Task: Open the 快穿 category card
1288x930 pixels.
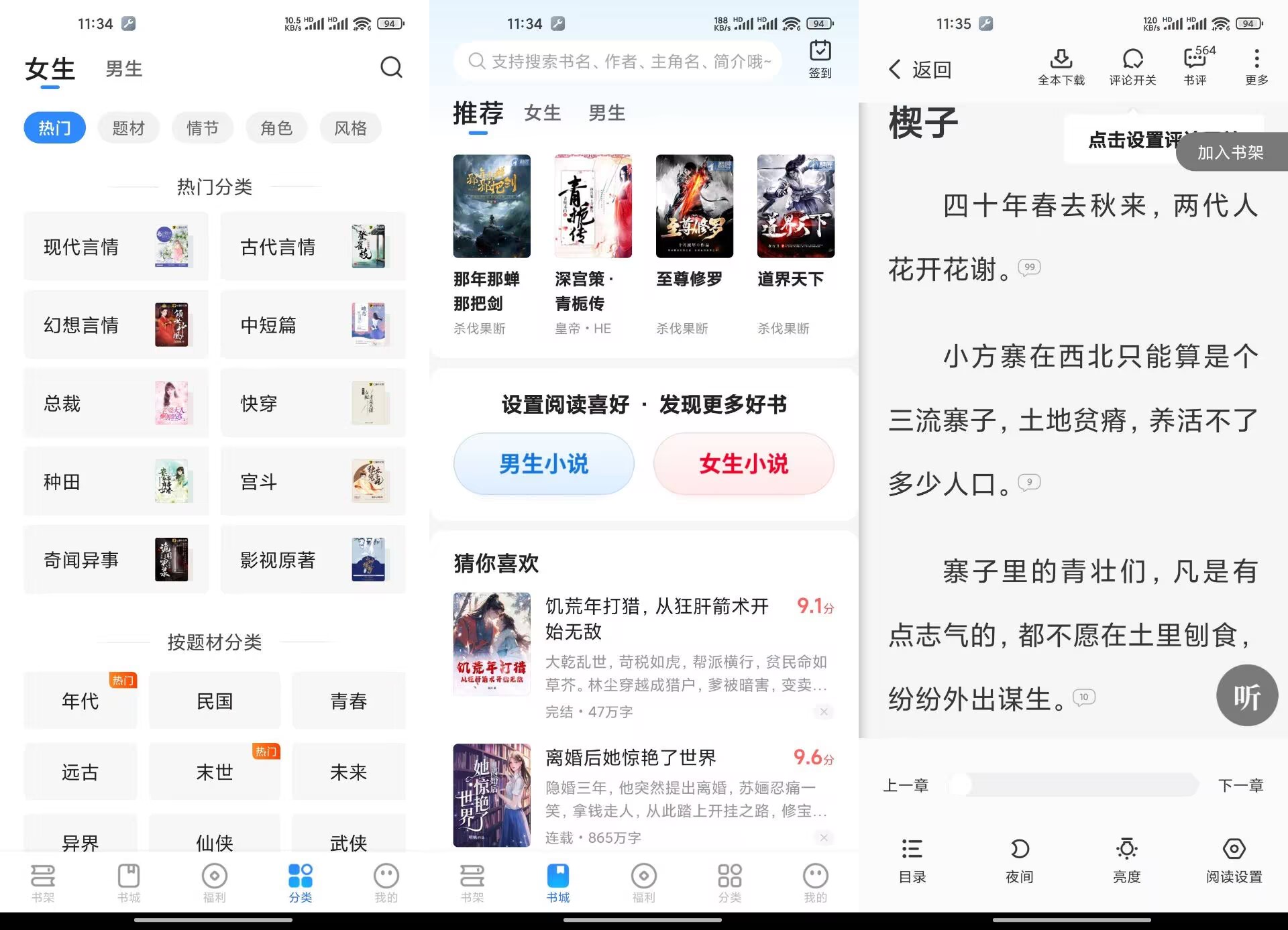Action: [x=313, y=403]
